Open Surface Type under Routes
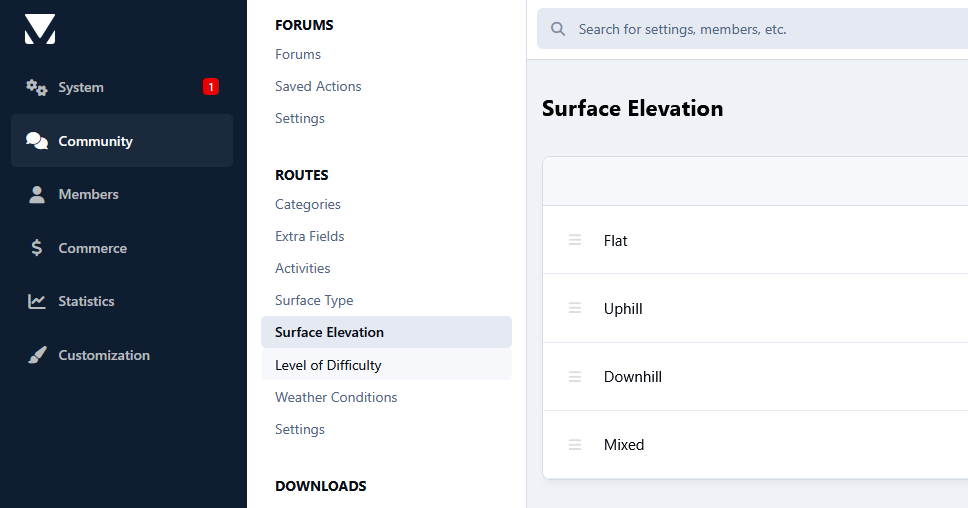Image resolution: width=968 pixels, height=508 pixels. click(x=314, y=301)
